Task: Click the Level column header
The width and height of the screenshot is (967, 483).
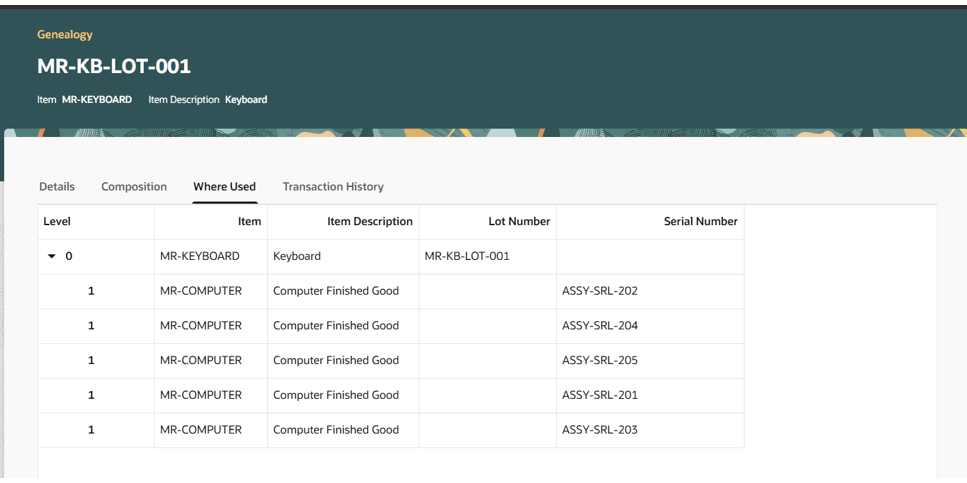Action: click(57, 222)
